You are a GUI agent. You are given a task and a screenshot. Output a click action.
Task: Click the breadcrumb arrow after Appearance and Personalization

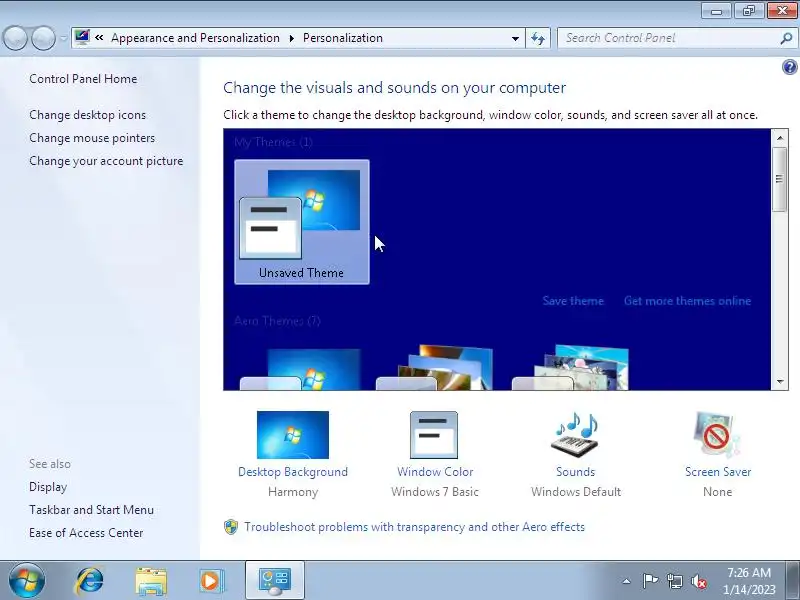(291, 38)
